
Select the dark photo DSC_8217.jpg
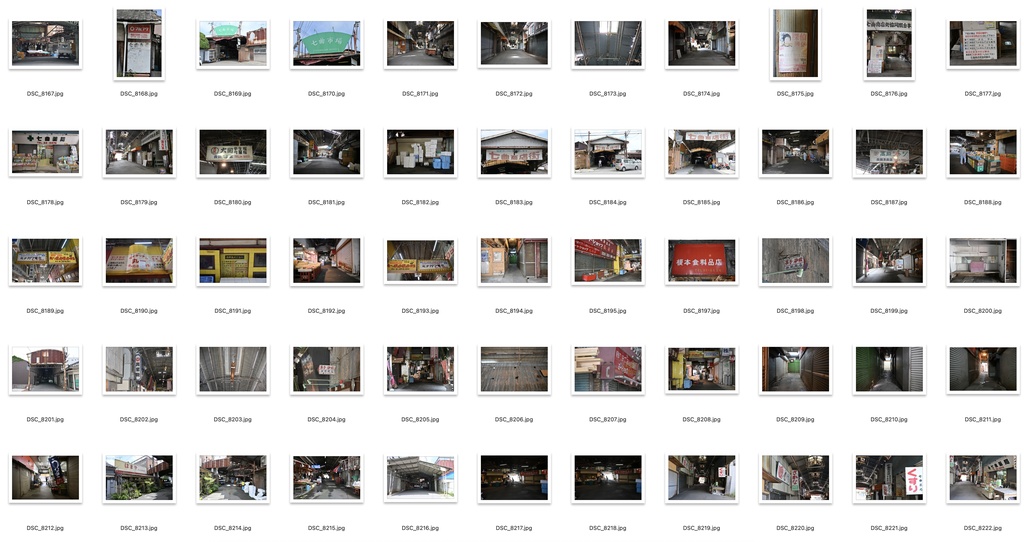[x=514, y=478]
